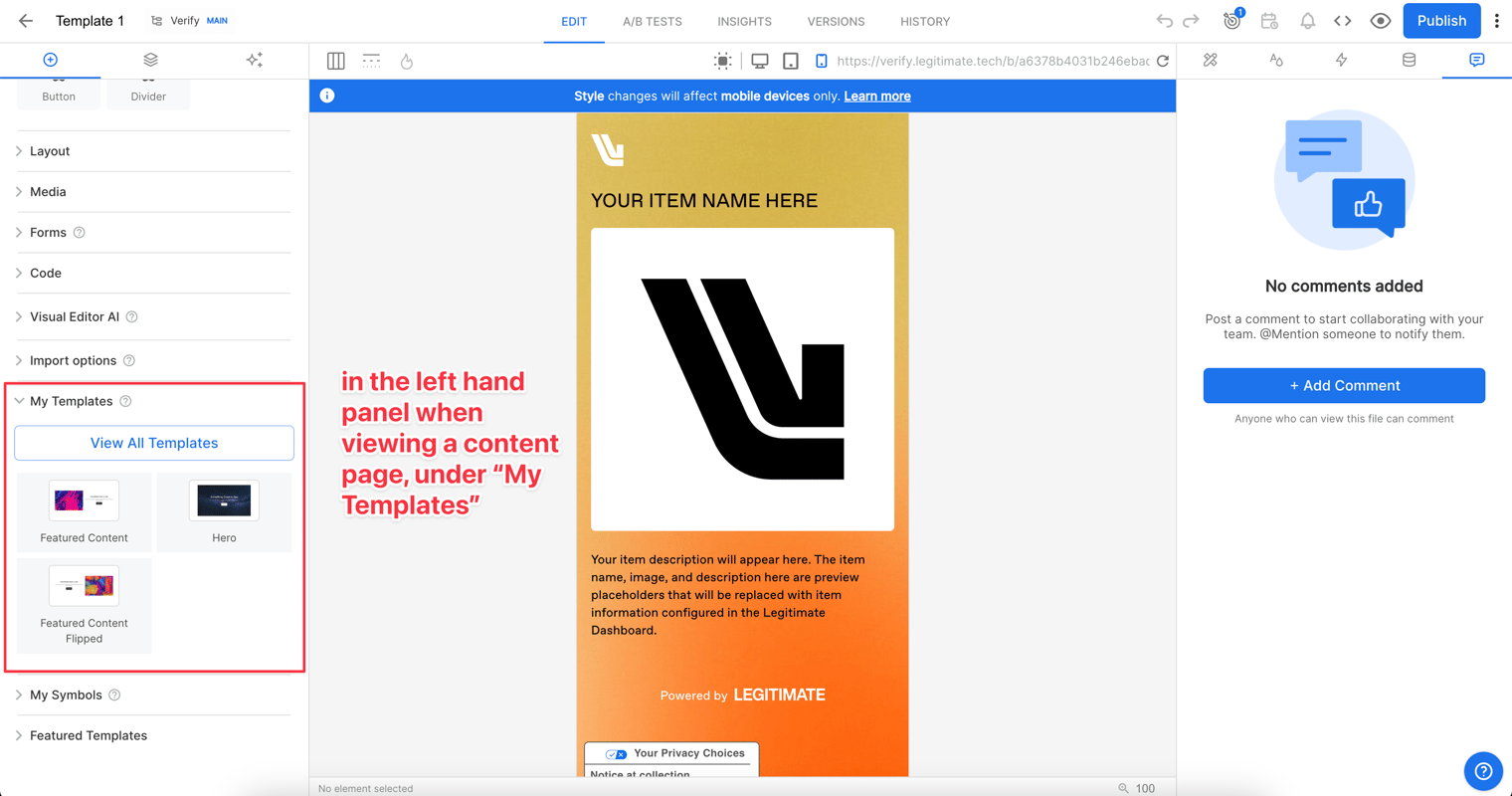Click the notifications bell icon

1307,21
